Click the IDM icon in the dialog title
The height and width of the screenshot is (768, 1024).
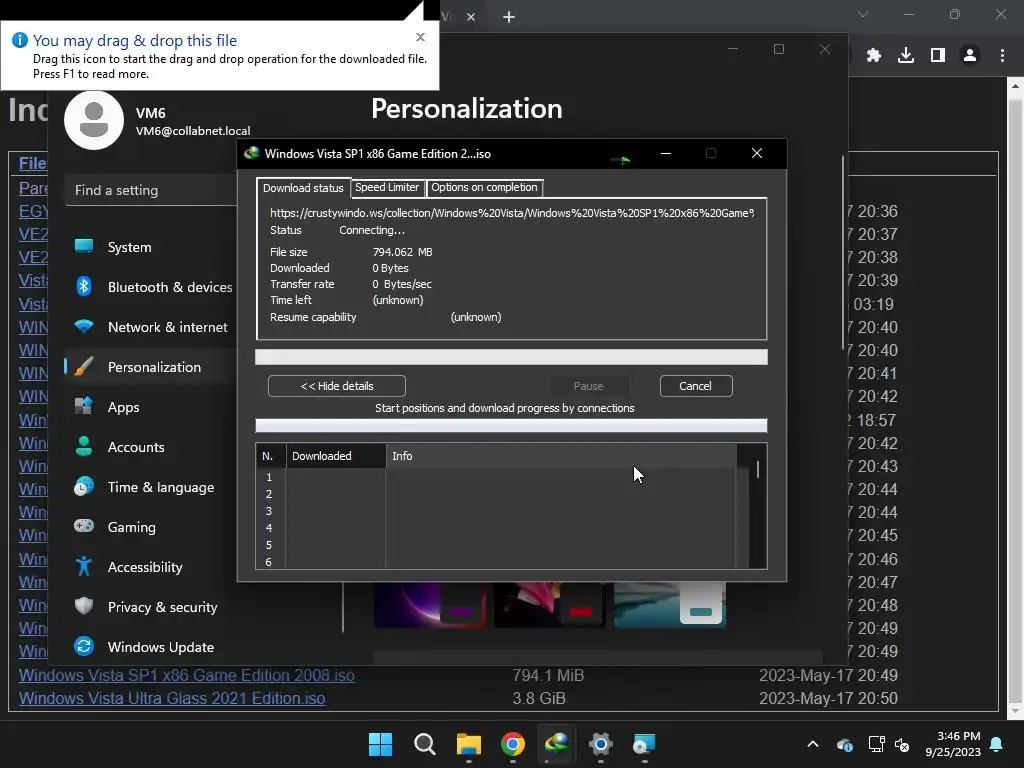coord(251,153)
